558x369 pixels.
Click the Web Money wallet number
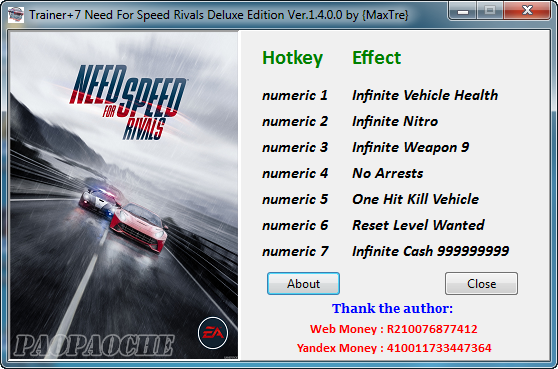tap(432, 329)
